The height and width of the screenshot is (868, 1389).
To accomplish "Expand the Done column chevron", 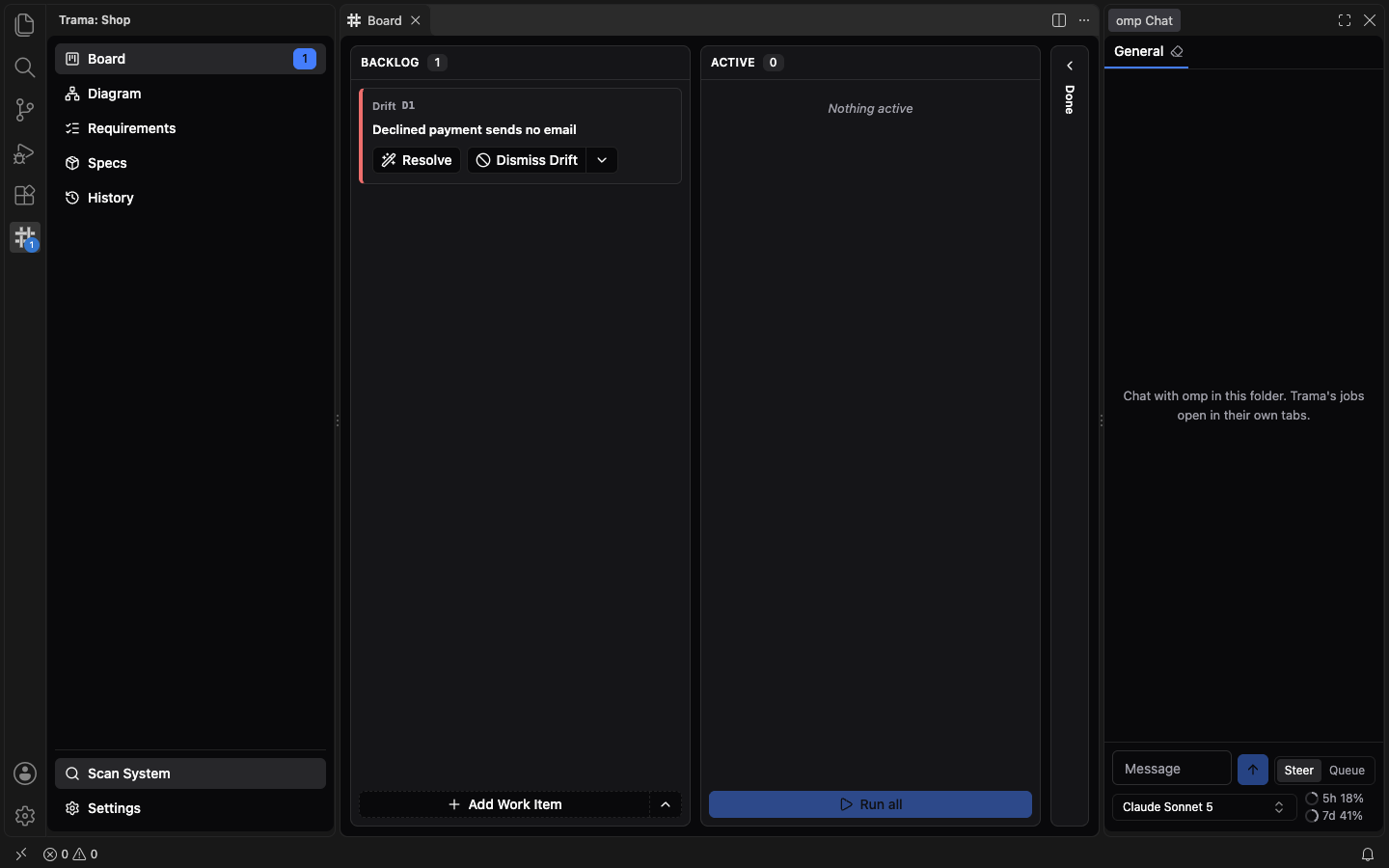I will tap(1070, 66).
